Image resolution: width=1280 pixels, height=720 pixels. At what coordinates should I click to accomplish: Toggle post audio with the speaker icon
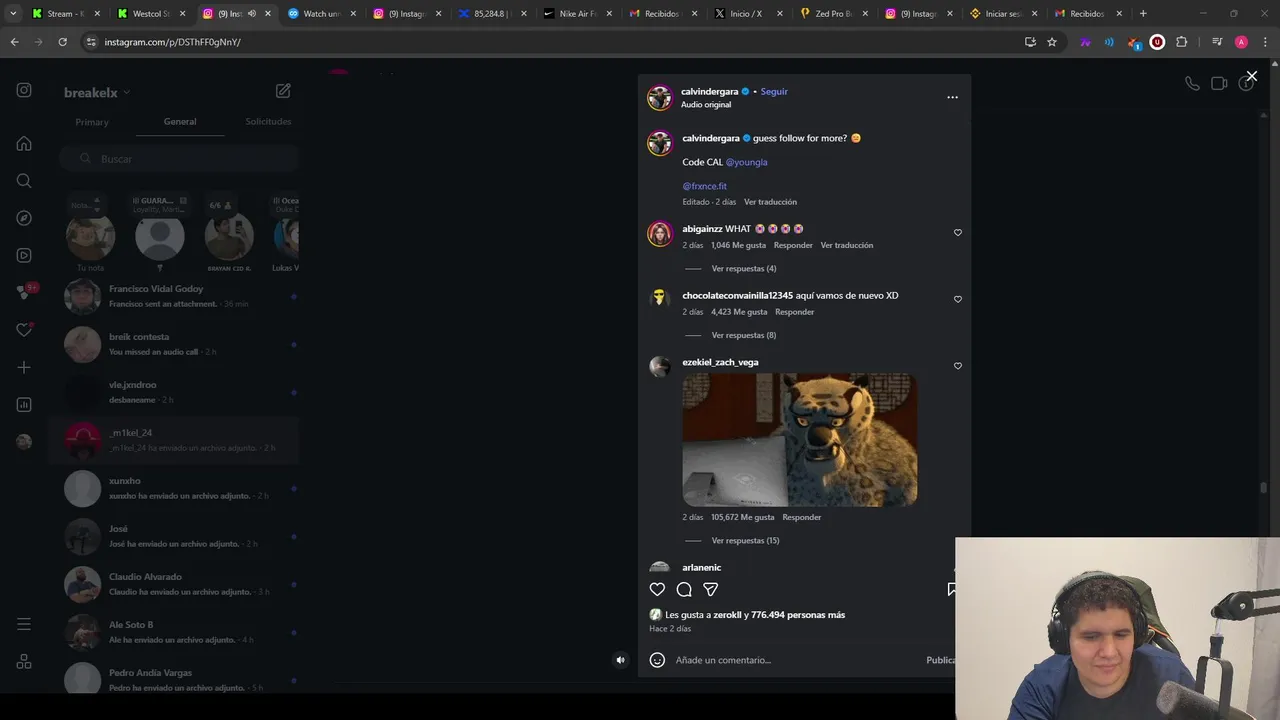[621, 660]
